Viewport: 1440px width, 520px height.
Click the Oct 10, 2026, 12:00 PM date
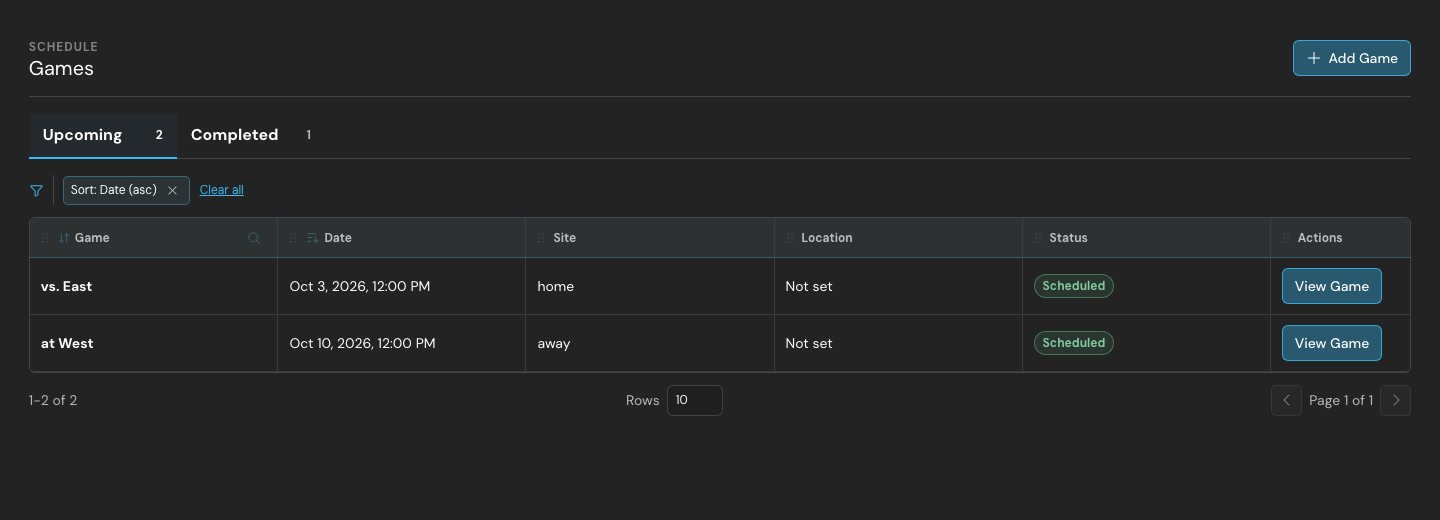[363, 343]
